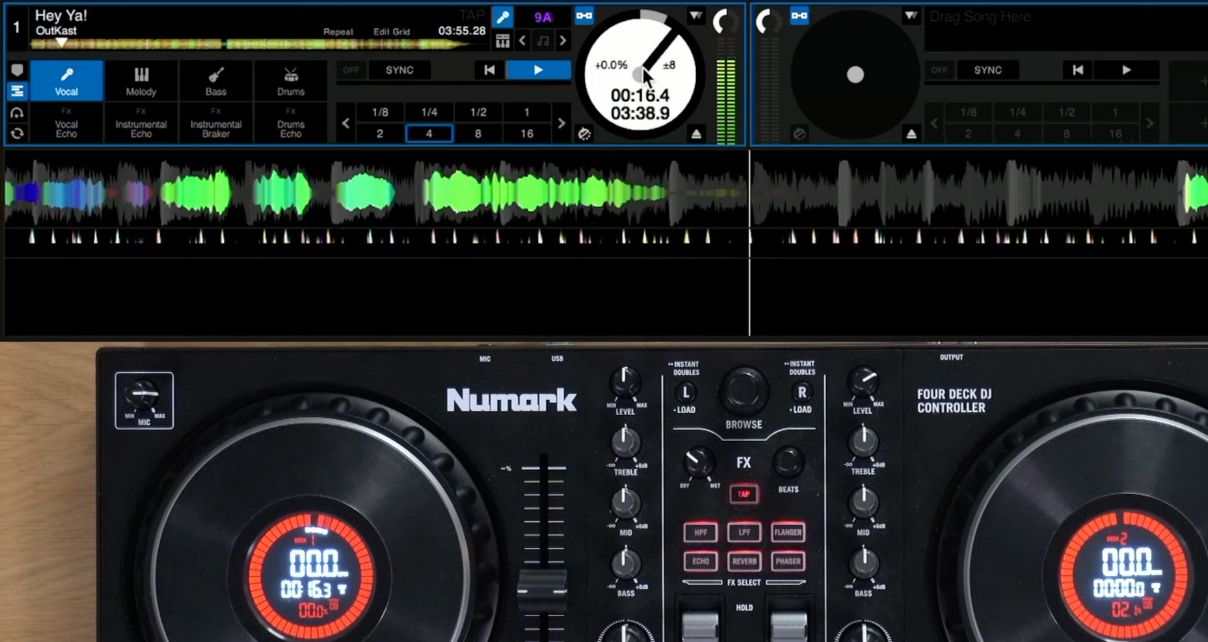This screenshot has height=642, width=1208.
Task: Click the red TAP button on the controller
Action: [x=743, y=494]
